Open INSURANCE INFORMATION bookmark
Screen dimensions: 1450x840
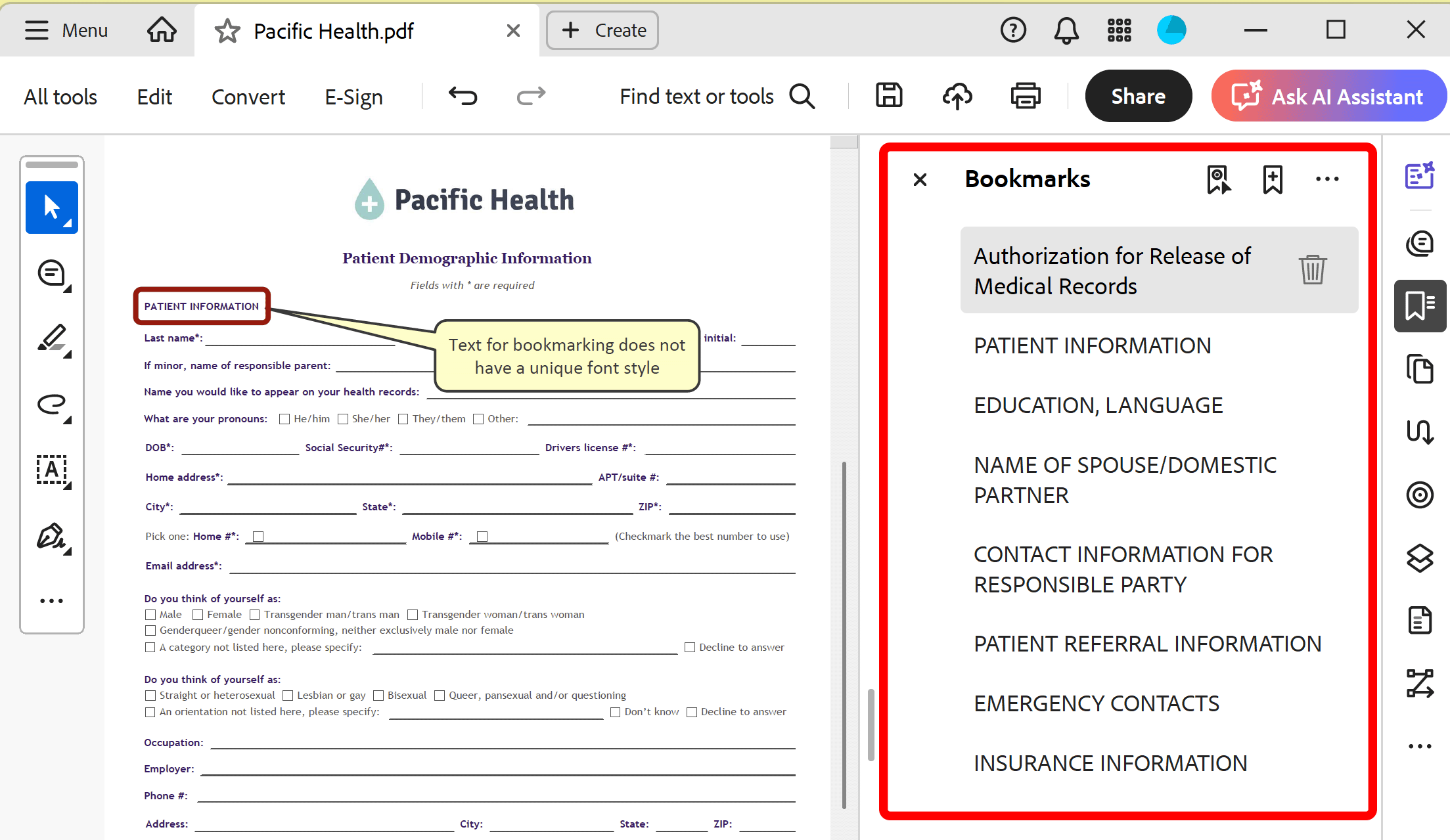pos(1110,764)
